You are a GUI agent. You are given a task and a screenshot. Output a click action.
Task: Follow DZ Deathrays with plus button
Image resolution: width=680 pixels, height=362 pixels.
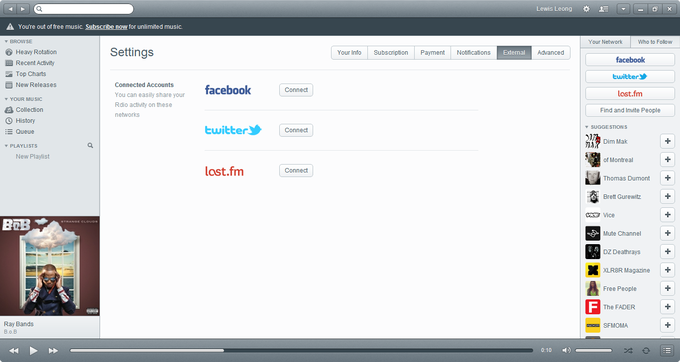(667, 251)
